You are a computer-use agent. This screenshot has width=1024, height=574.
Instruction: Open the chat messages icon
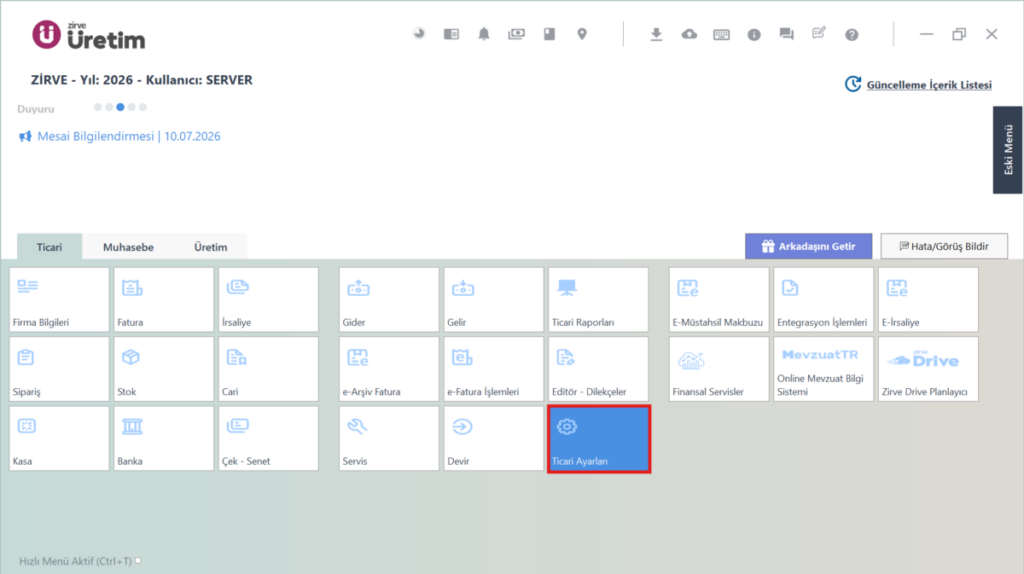[786, 34]
